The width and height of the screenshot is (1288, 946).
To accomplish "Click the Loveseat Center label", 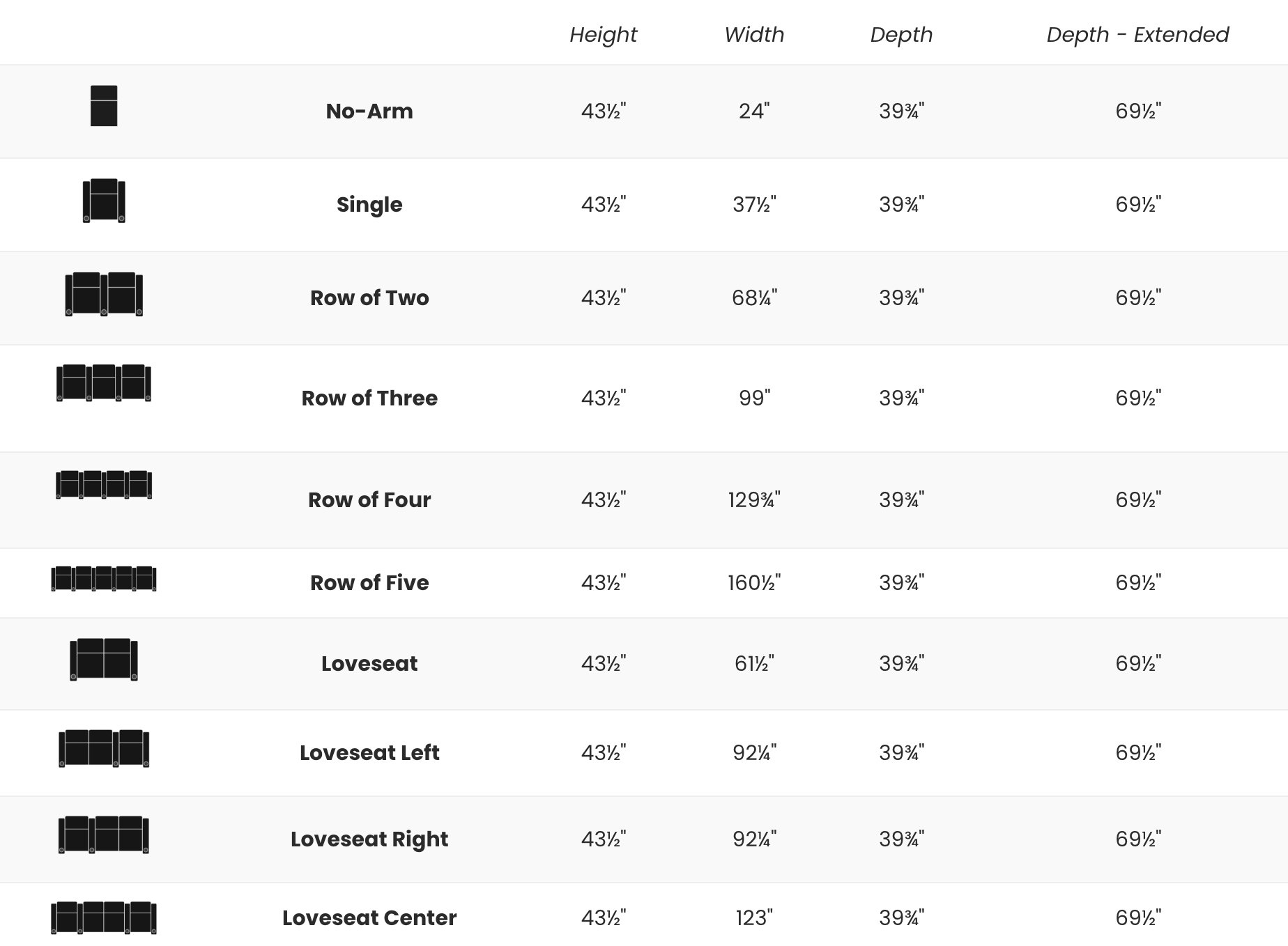I will click(x=369, y=917).
